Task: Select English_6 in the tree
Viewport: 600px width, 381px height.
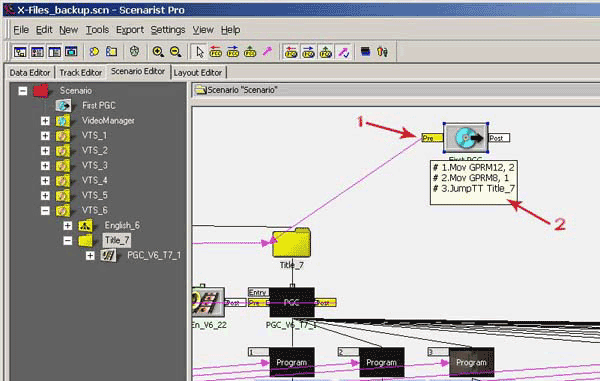Action: [122, 225]
